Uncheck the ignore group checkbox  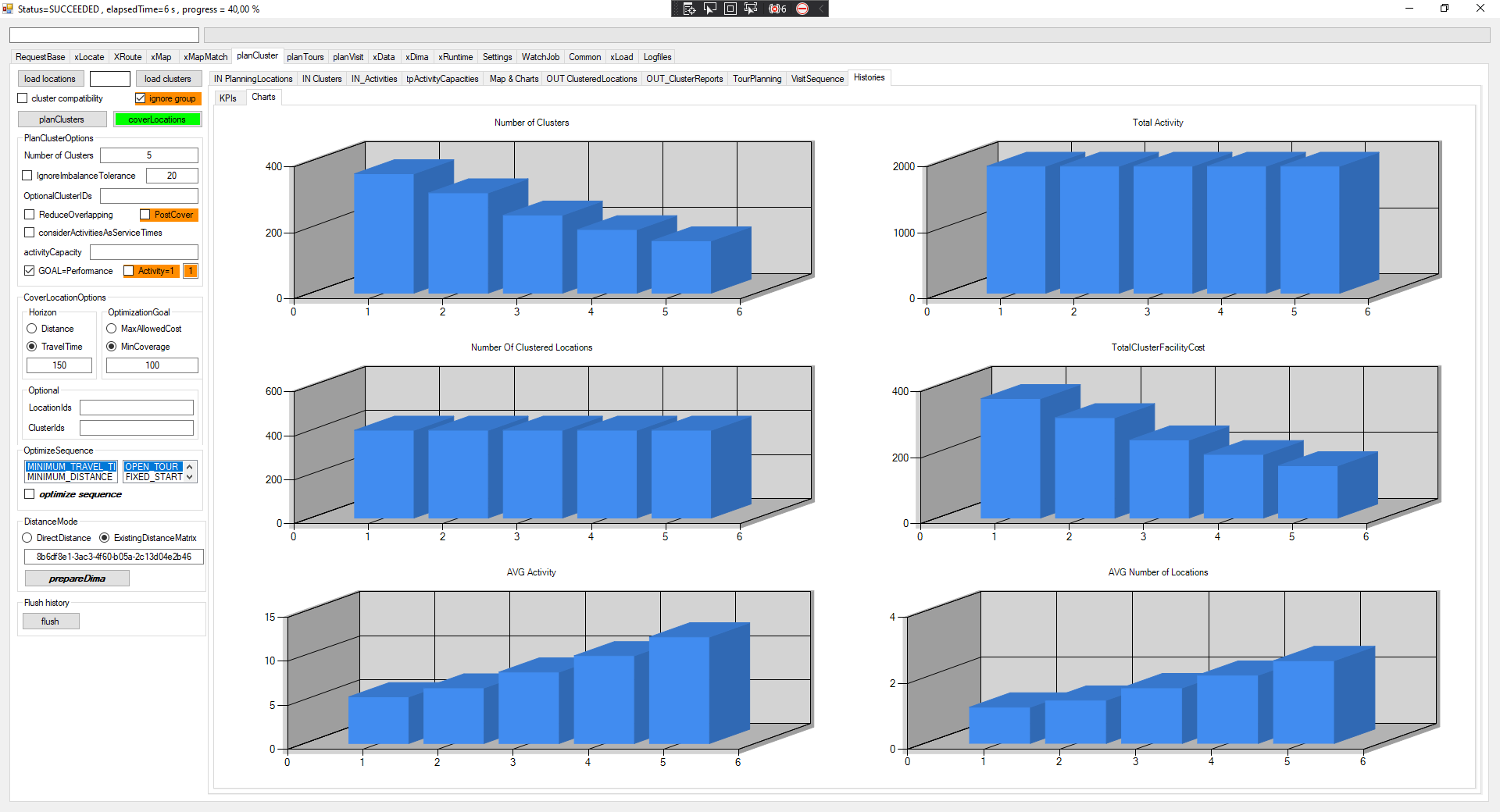tap(141, 98)
